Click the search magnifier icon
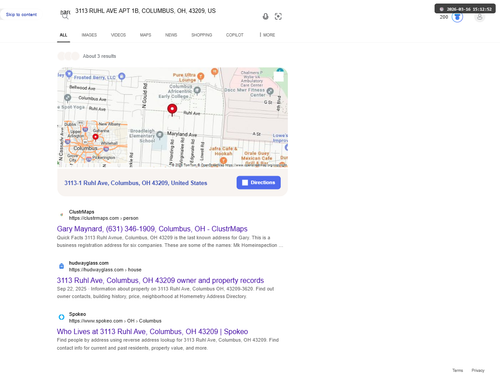 click(65, 16)
